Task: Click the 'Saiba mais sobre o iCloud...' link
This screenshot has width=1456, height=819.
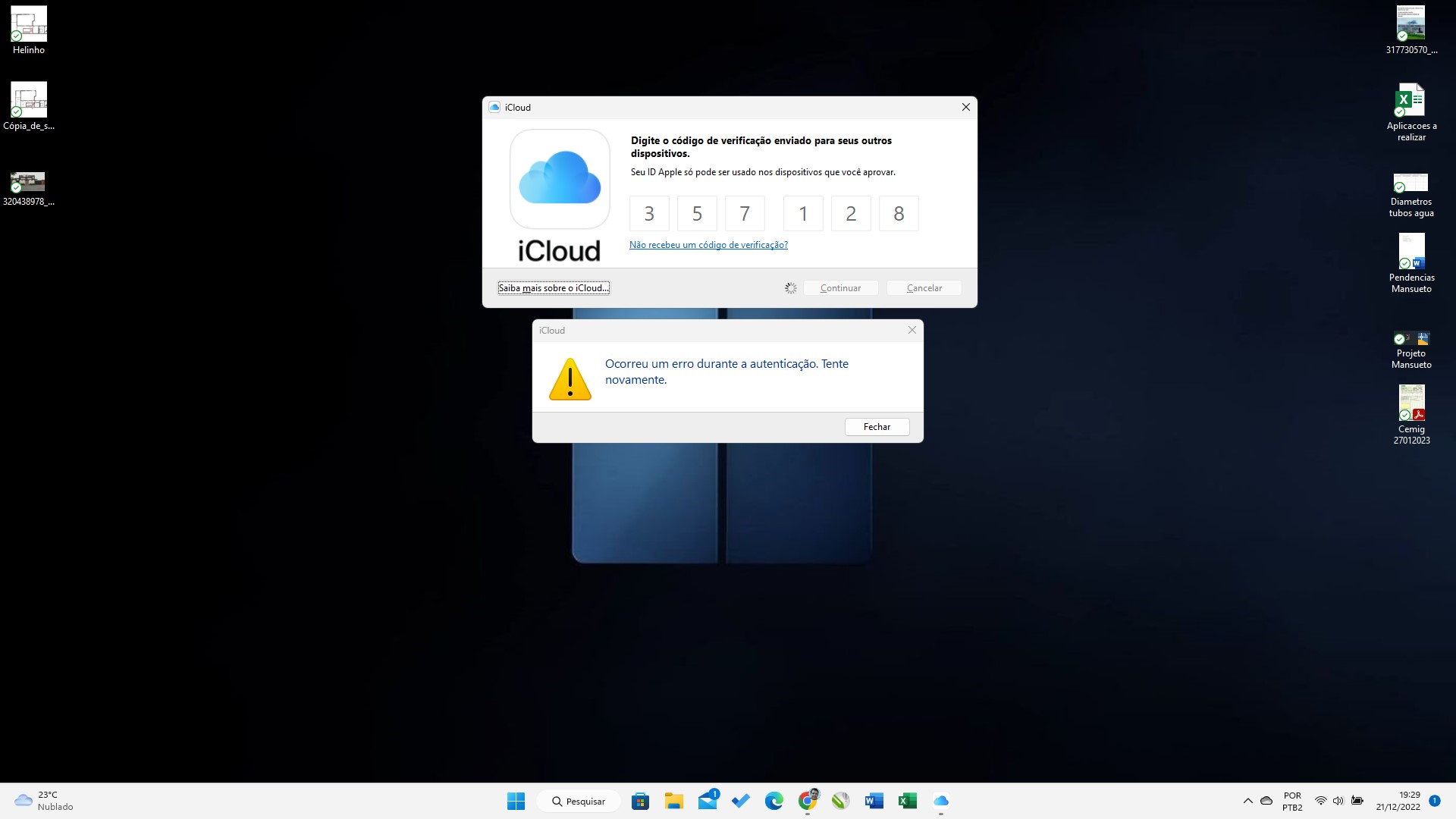Action: (x=553, y=288)
